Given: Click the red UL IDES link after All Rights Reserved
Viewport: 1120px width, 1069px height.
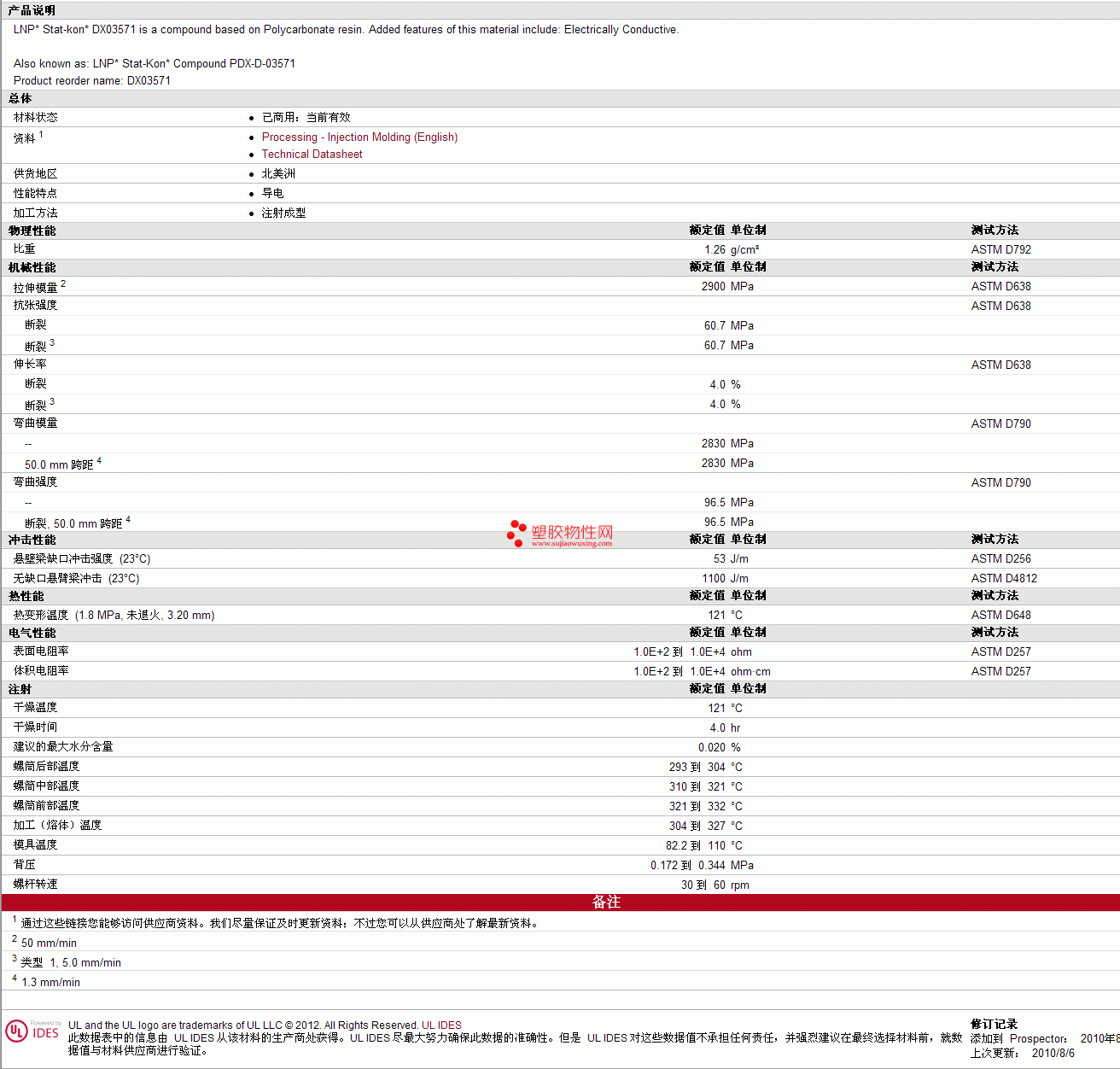Looking at the screenshot, I should (x=441, y=1025).
